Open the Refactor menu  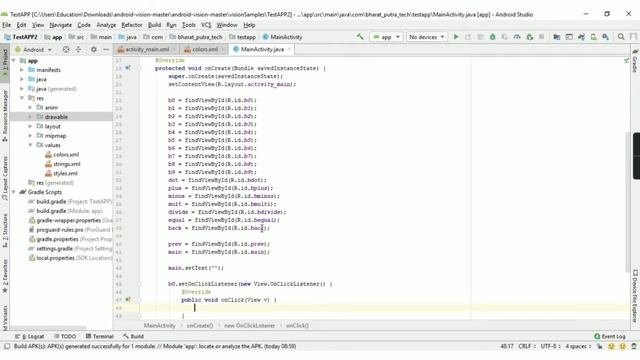131,25
